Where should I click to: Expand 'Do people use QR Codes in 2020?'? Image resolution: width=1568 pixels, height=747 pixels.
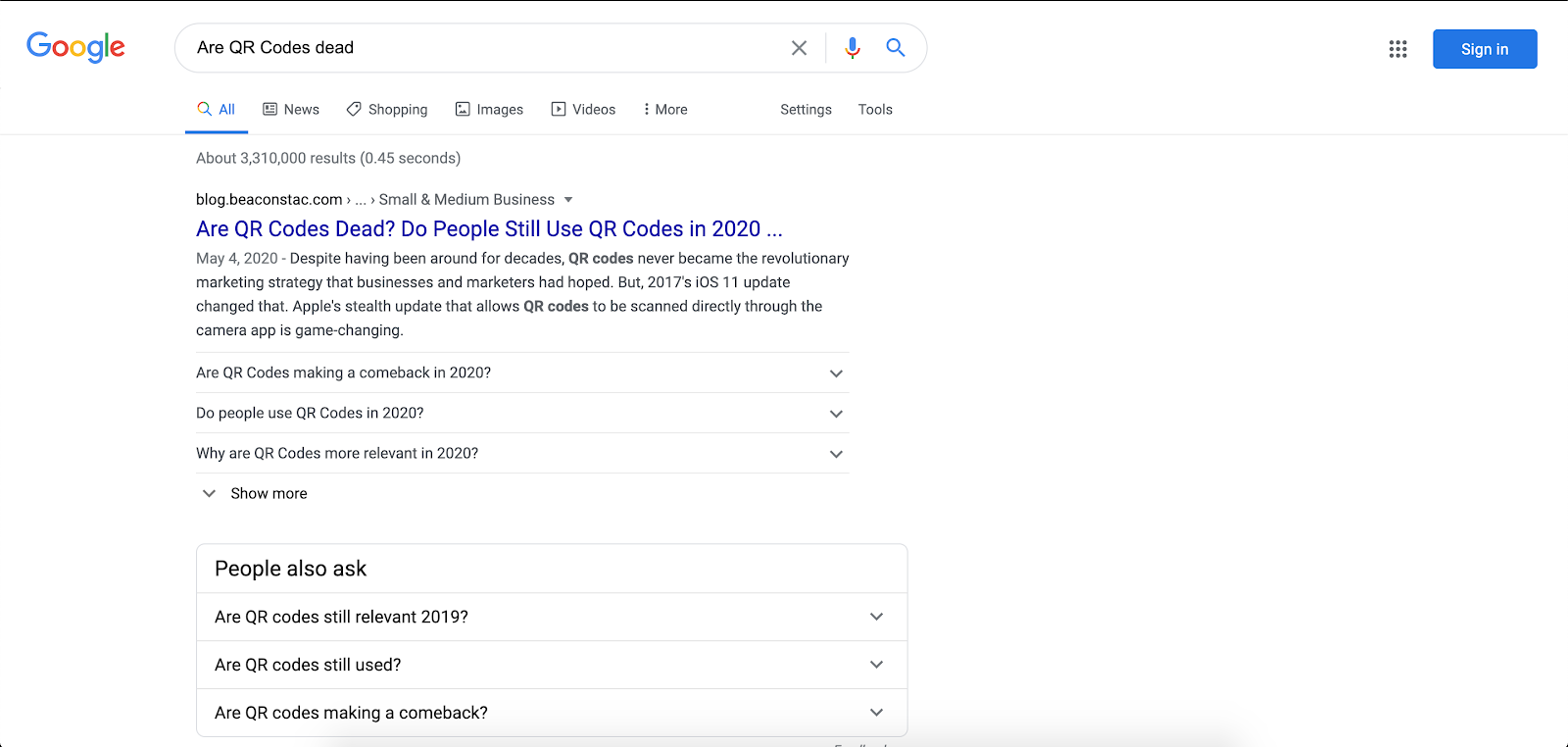pyautogui.click(x=522, y=413)
